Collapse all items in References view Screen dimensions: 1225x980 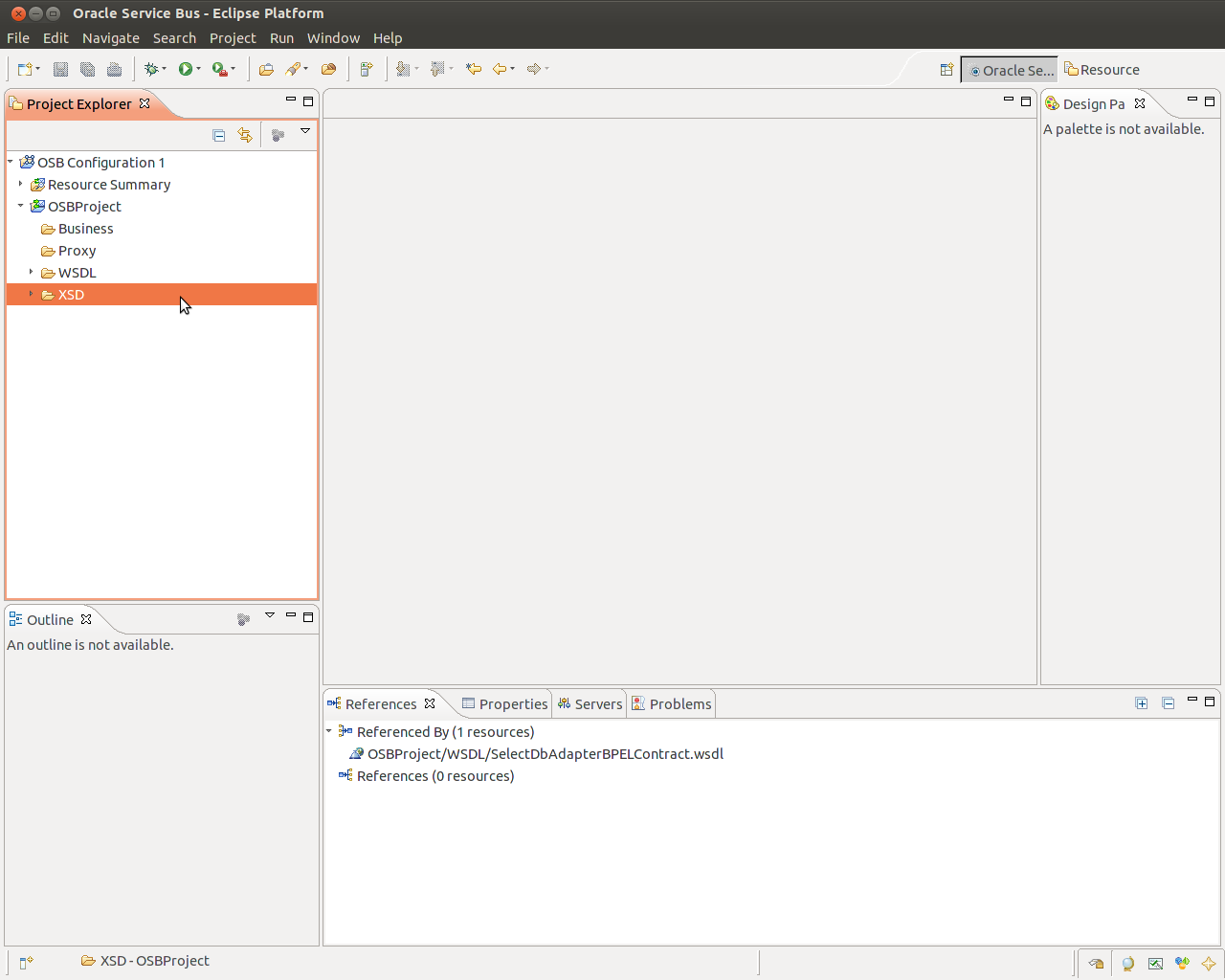1169,703
